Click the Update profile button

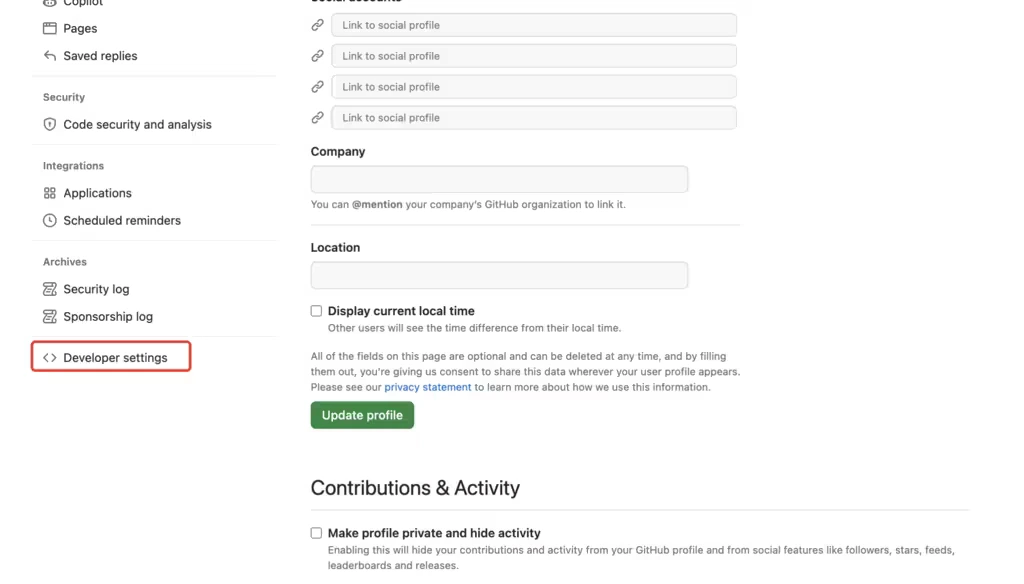coord(362,414)
